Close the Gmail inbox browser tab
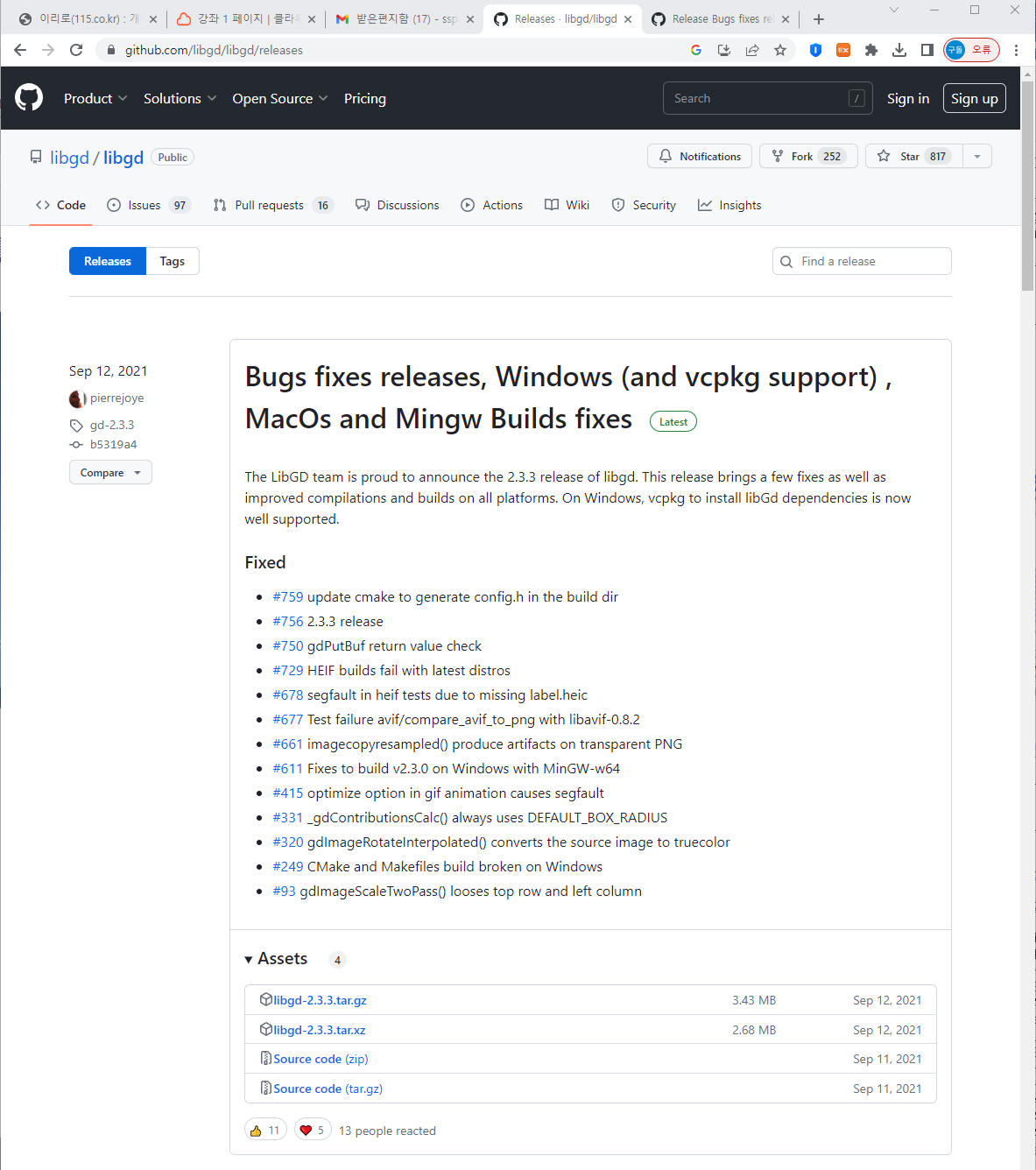 point(470,19)
